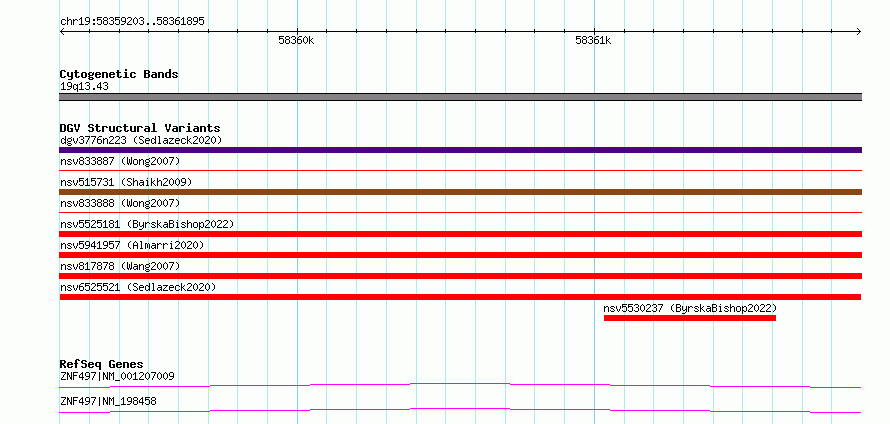Open the nsv833887 (Wong2007) variant label

pyautogui.click(x=120, y=161)
